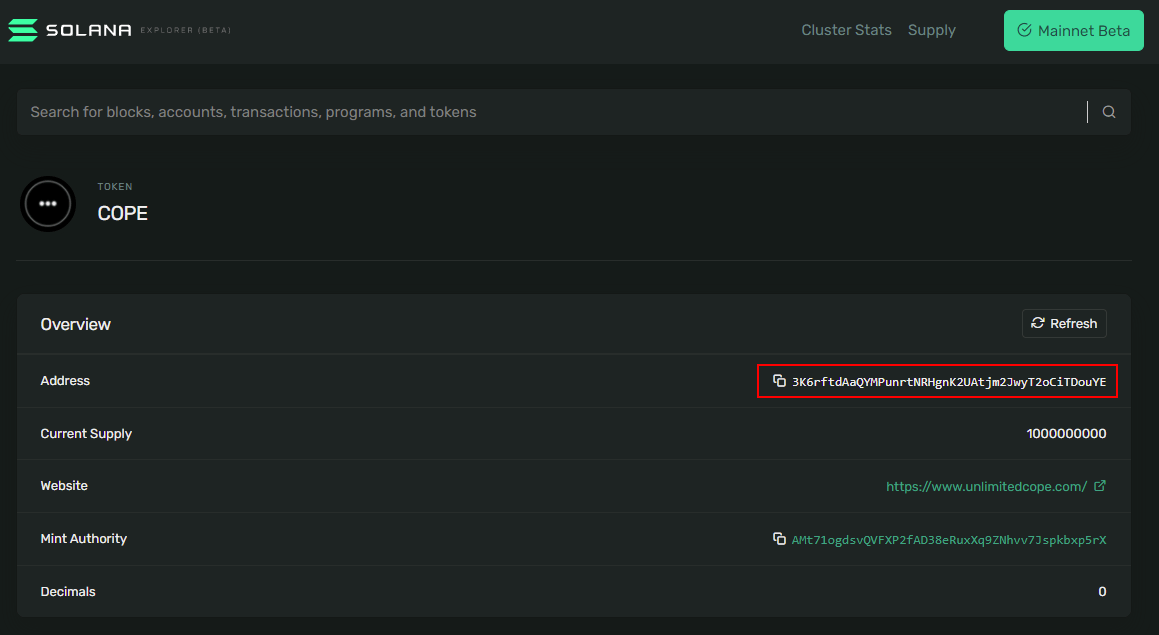Click the search magnifier icon

(x=1109, y=112)
